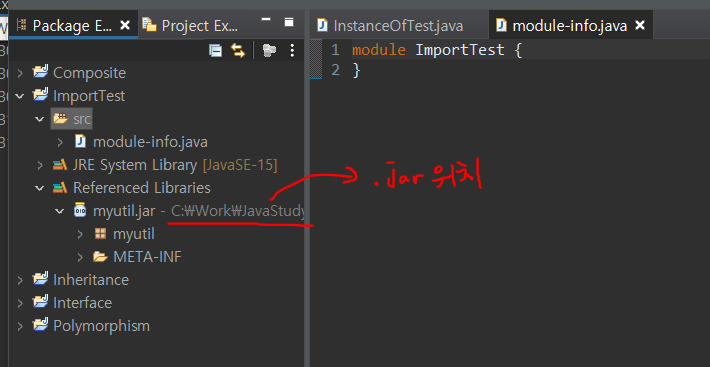Expand the Interface project
Viewport: 710px width, 367px height.
19,303
